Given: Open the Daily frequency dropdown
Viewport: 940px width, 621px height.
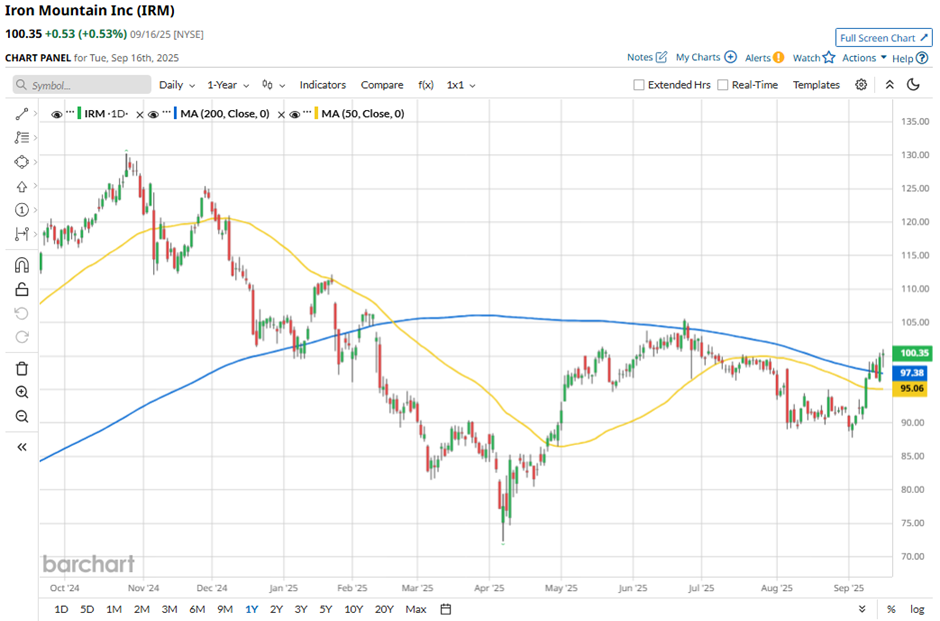Looking at the screenshot, I should [x=176, y=85].
